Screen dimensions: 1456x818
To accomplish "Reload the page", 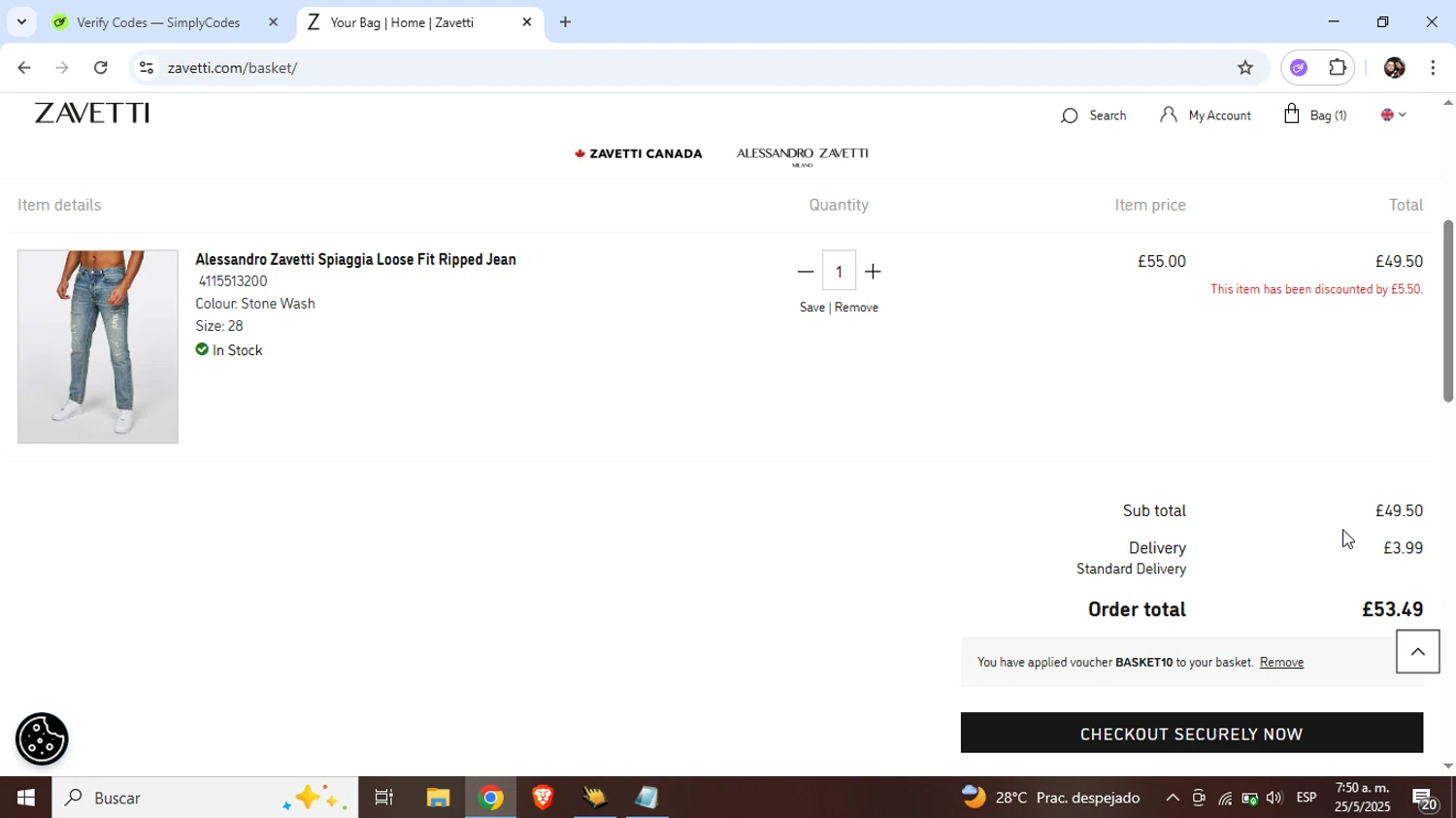I will click(101, 68).
